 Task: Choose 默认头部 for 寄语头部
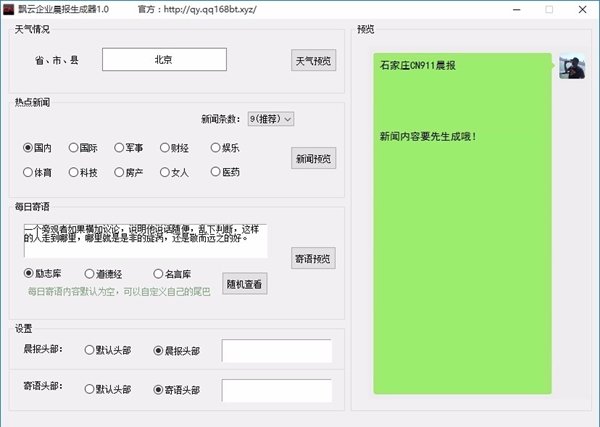point(108,390)
